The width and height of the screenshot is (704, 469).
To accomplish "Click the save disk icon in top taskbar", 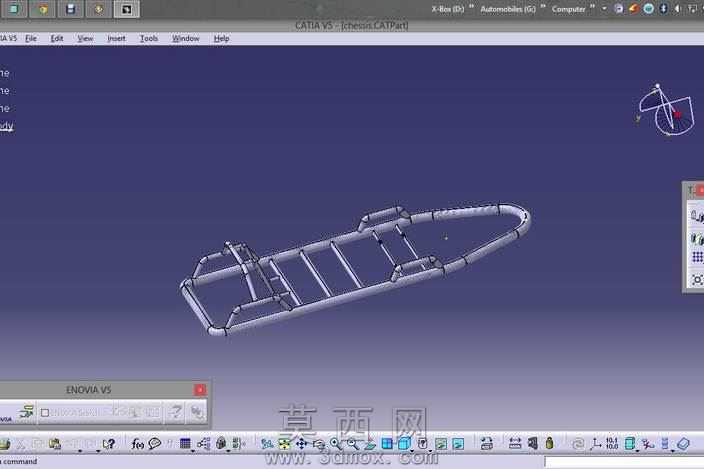I will (70, 9).
